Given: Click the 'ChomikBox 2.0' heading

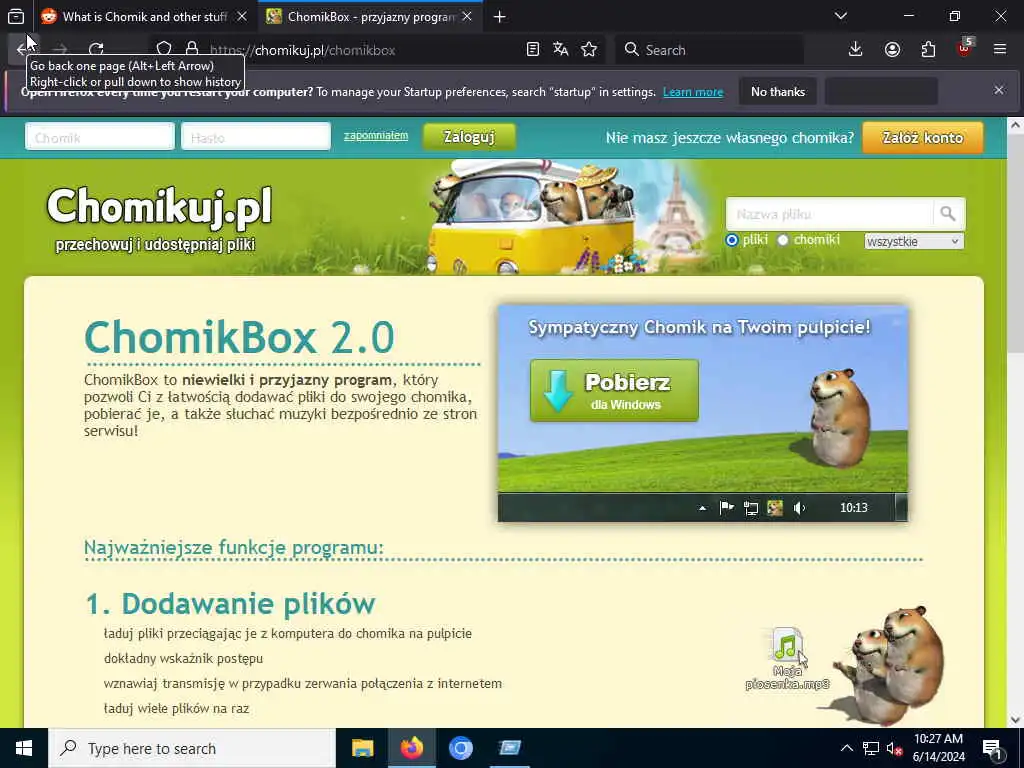Looking at the screenshot, I should pos(239,338).
